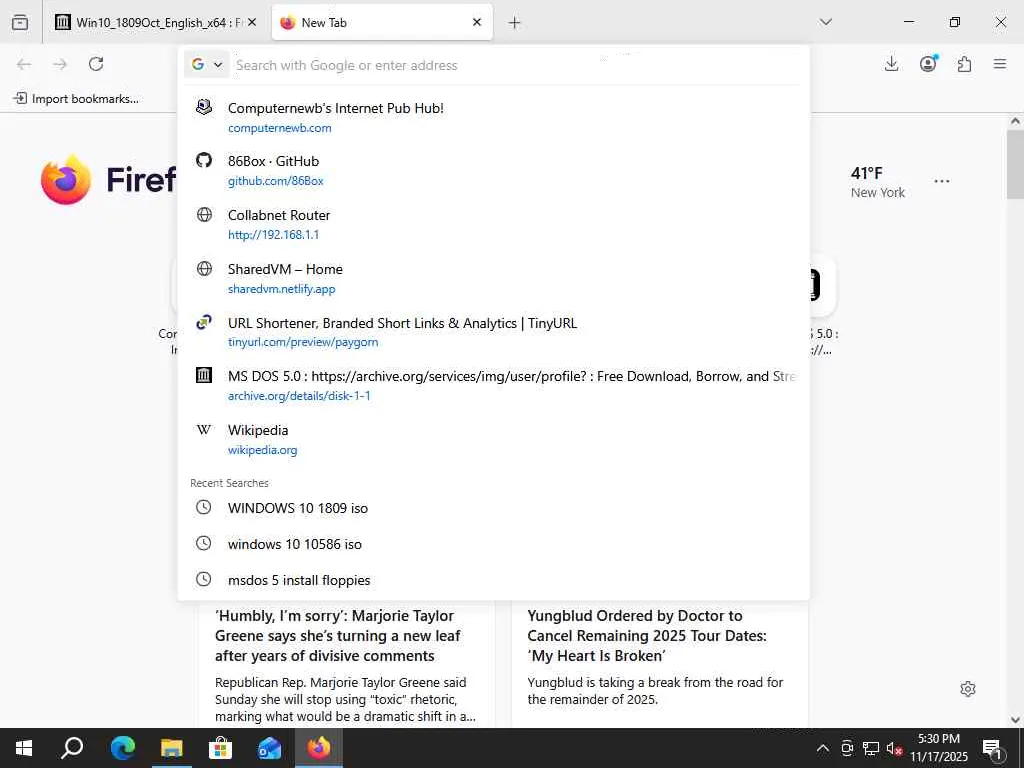Image resolution: width=1024 pixels, height=768 pixels.
Task: Click the TinyURL favicon icon
Action: (204, 322)
